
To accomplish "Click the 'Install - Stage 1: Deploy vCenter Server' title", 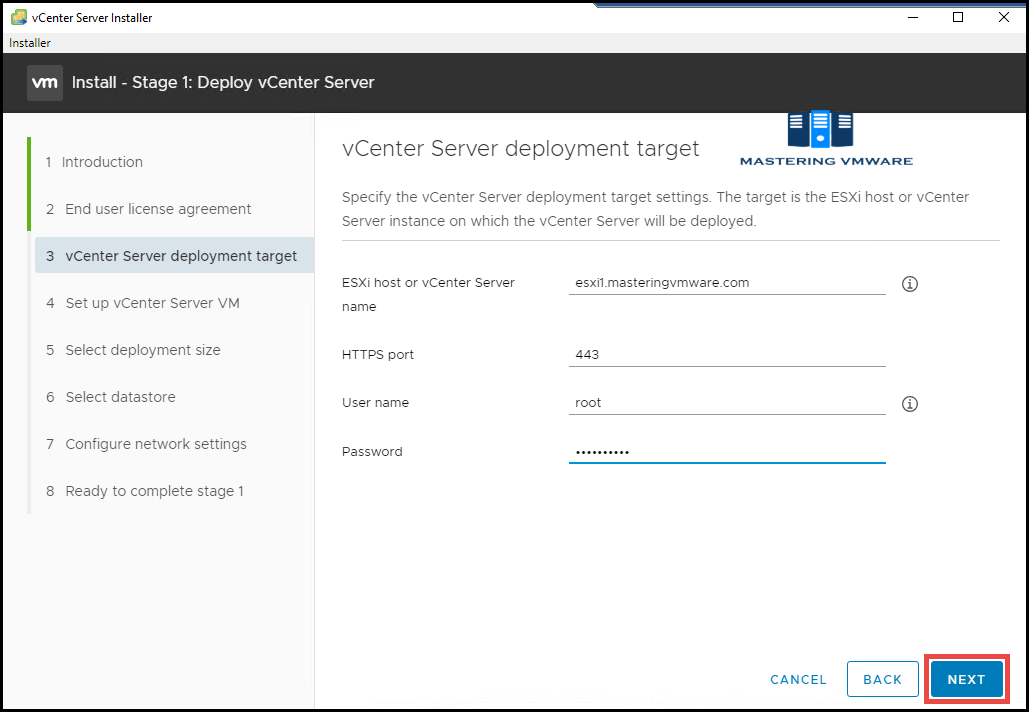I will click(223, 83).
